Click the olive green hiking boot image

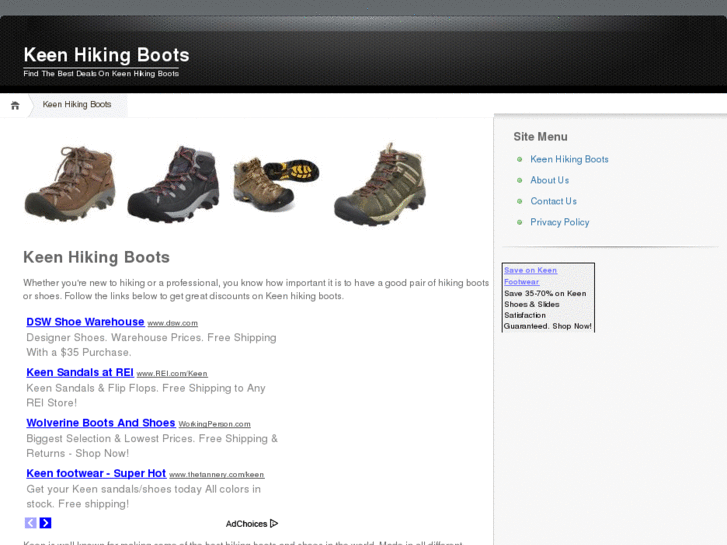380,184
